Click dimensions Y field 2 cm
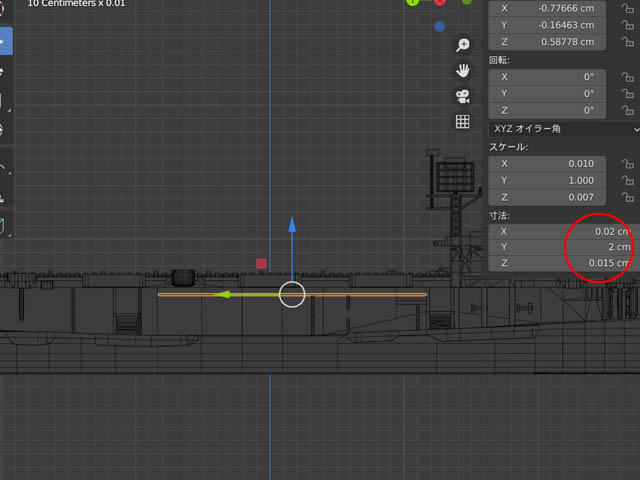Screen dimensions: 640x480 [x=564, y=247]
